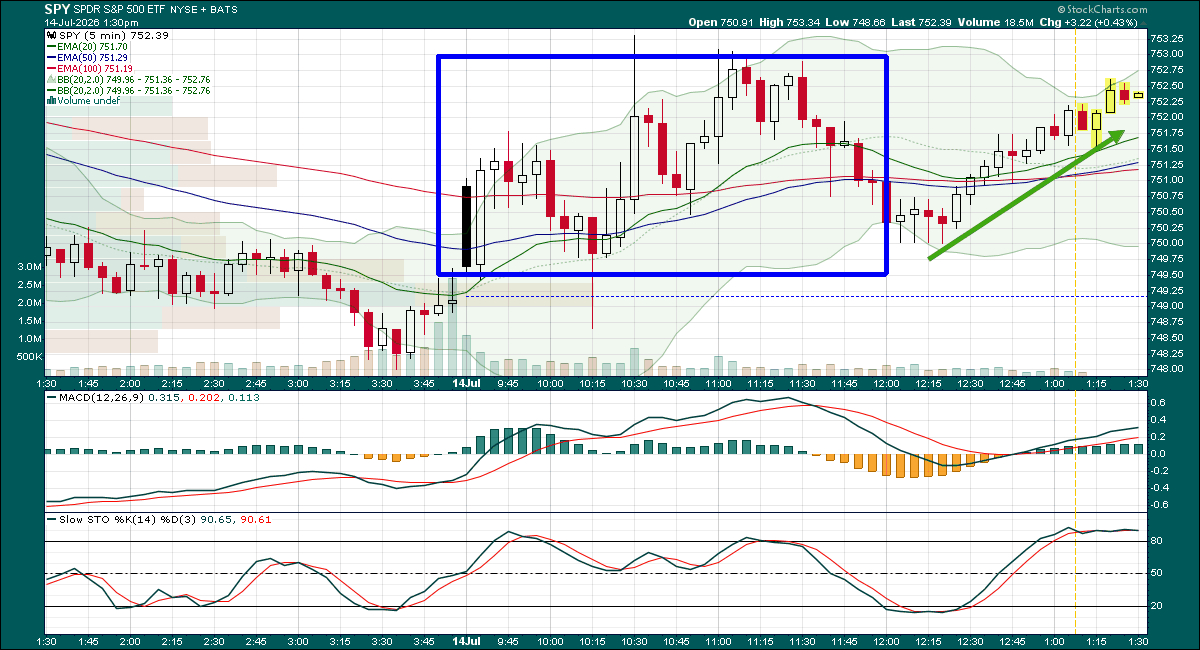This screenshot has height=650, width=1200.
Task: Click the 1.0M volume axis label
Action: (29, 339)
